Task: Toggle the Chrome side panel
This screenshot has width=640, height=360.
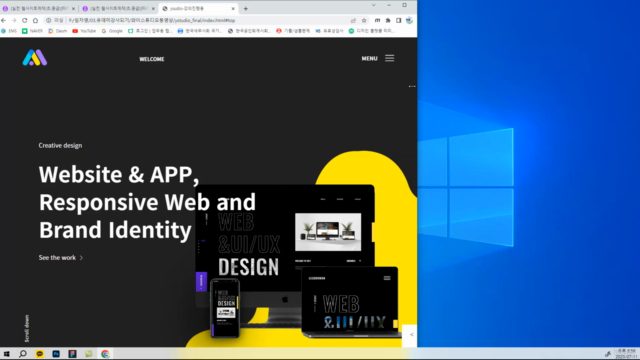Action: 399,20
